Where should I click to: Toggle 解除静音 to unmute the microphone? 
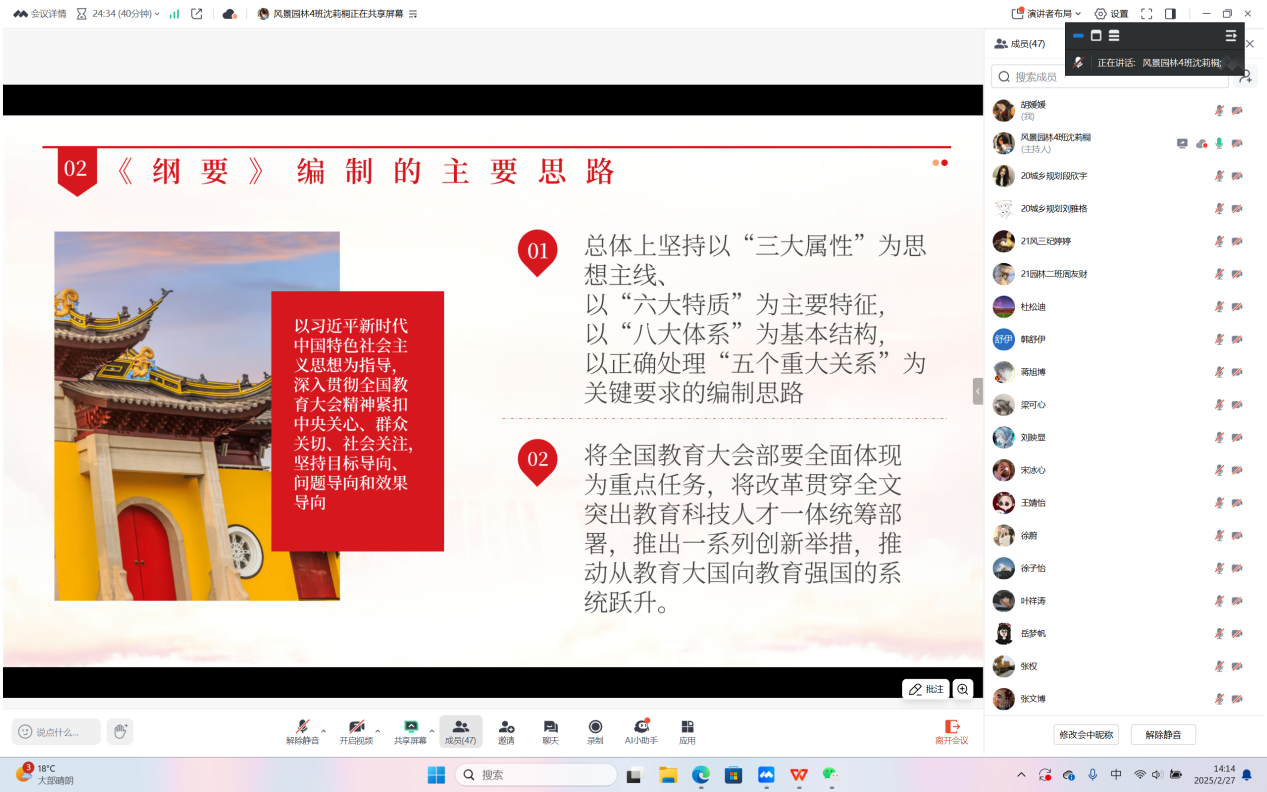click(x=302, y=731)
